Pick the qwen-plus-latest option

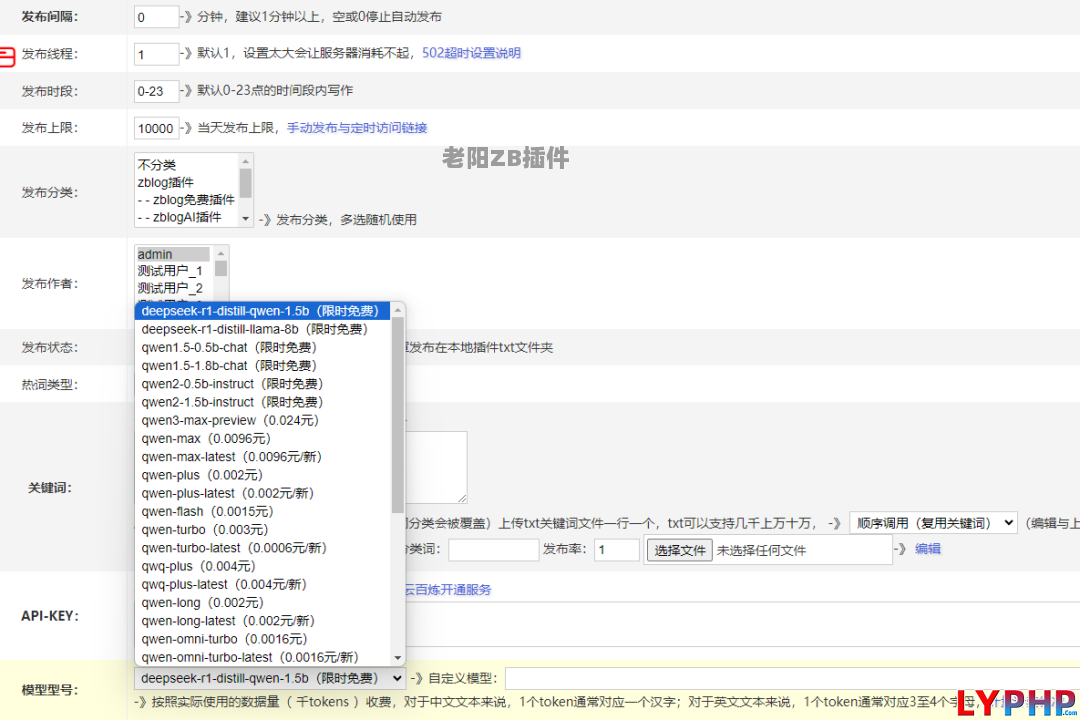tap(263, 493)
